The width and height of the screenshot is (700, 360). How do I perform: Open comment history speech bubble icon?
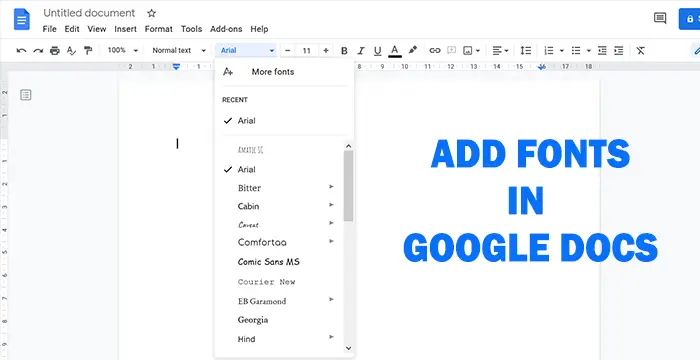point(660,18)
